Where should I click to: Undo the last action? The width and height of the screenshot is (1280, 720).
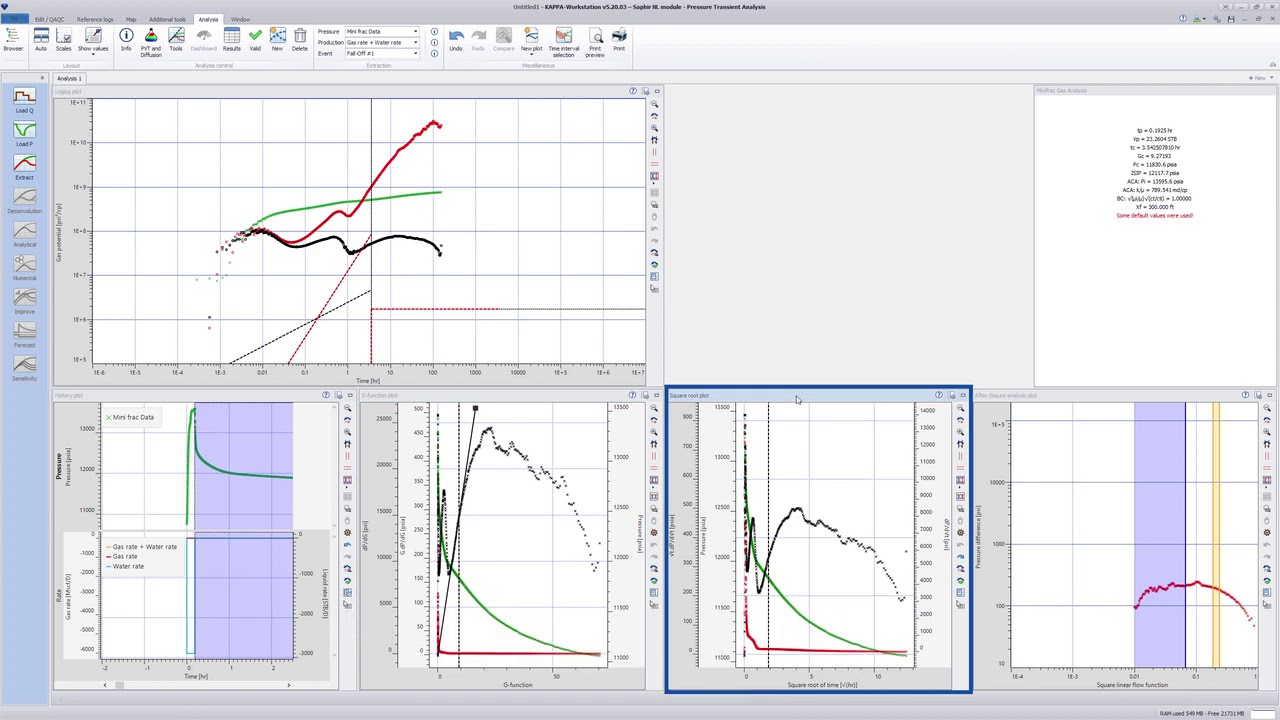point(456,40)
